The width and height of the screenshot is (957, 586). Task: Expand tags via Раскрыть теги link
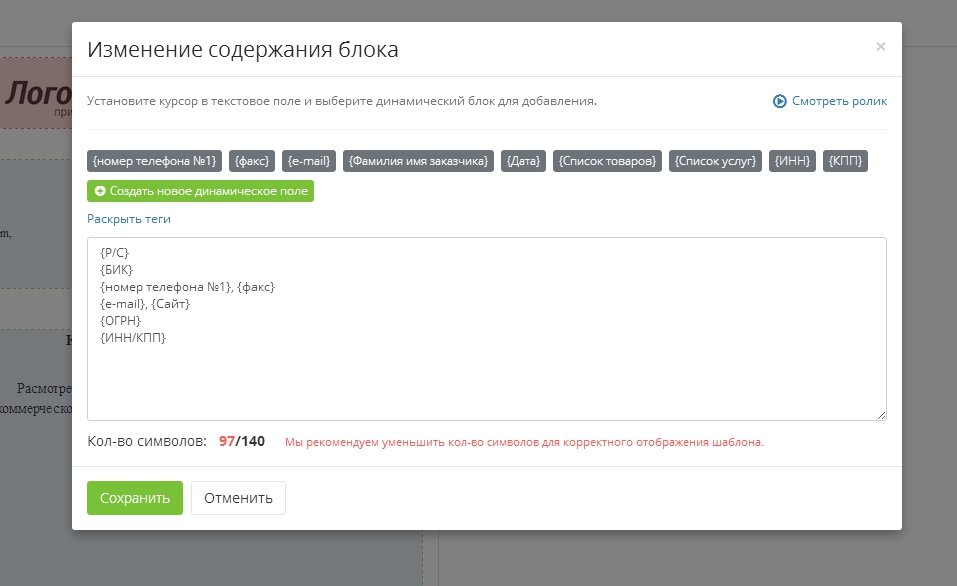click(129, 219)
